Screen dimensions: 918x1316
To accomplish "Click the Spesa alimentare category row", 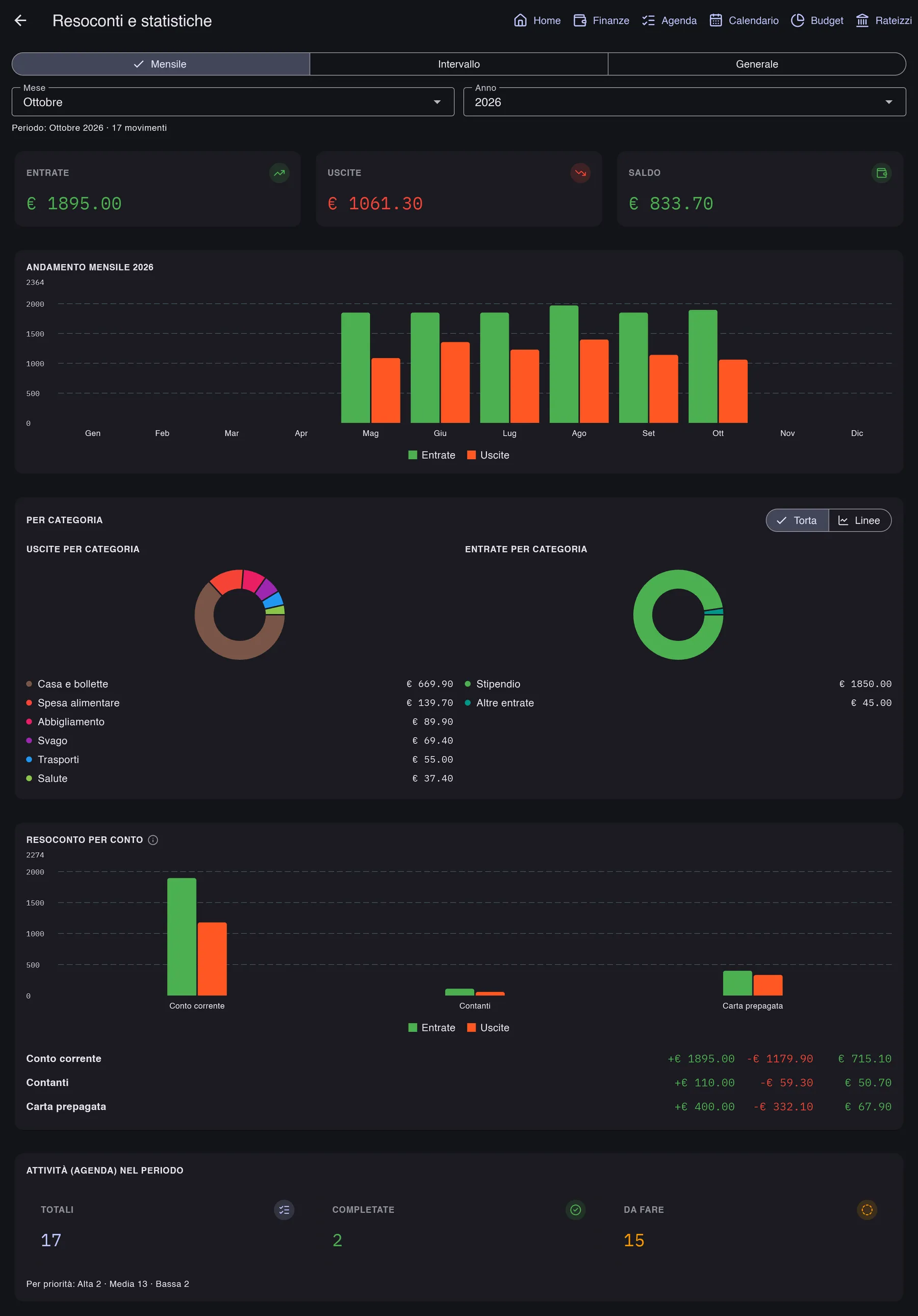I will pos(240,703).
